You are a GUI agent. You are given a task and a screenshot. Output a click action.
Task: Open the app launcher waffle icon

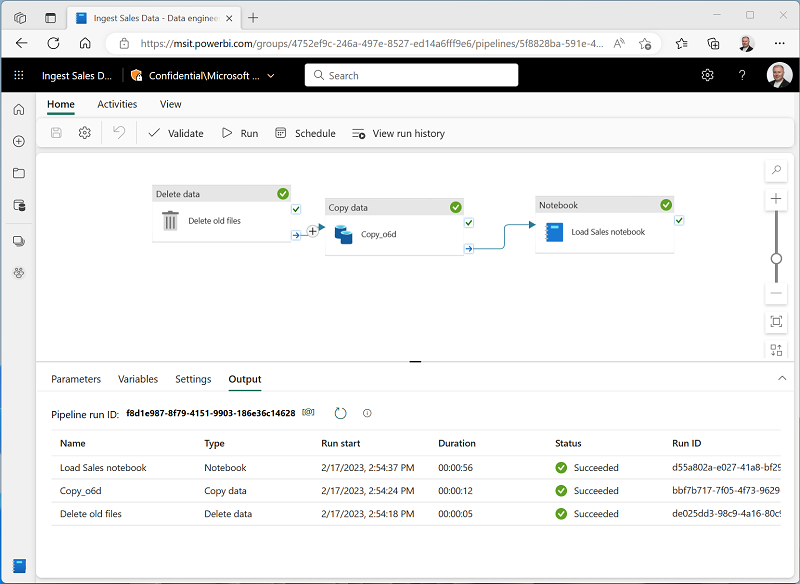coord(18,75)
